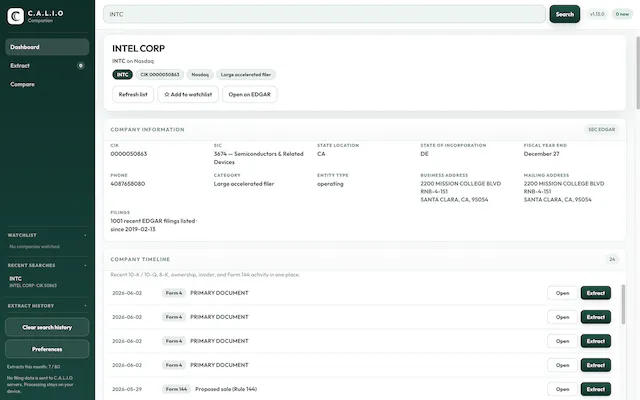Click the INTC ticker pill
This screenshot has width=640, height=400.
[122, 75]
